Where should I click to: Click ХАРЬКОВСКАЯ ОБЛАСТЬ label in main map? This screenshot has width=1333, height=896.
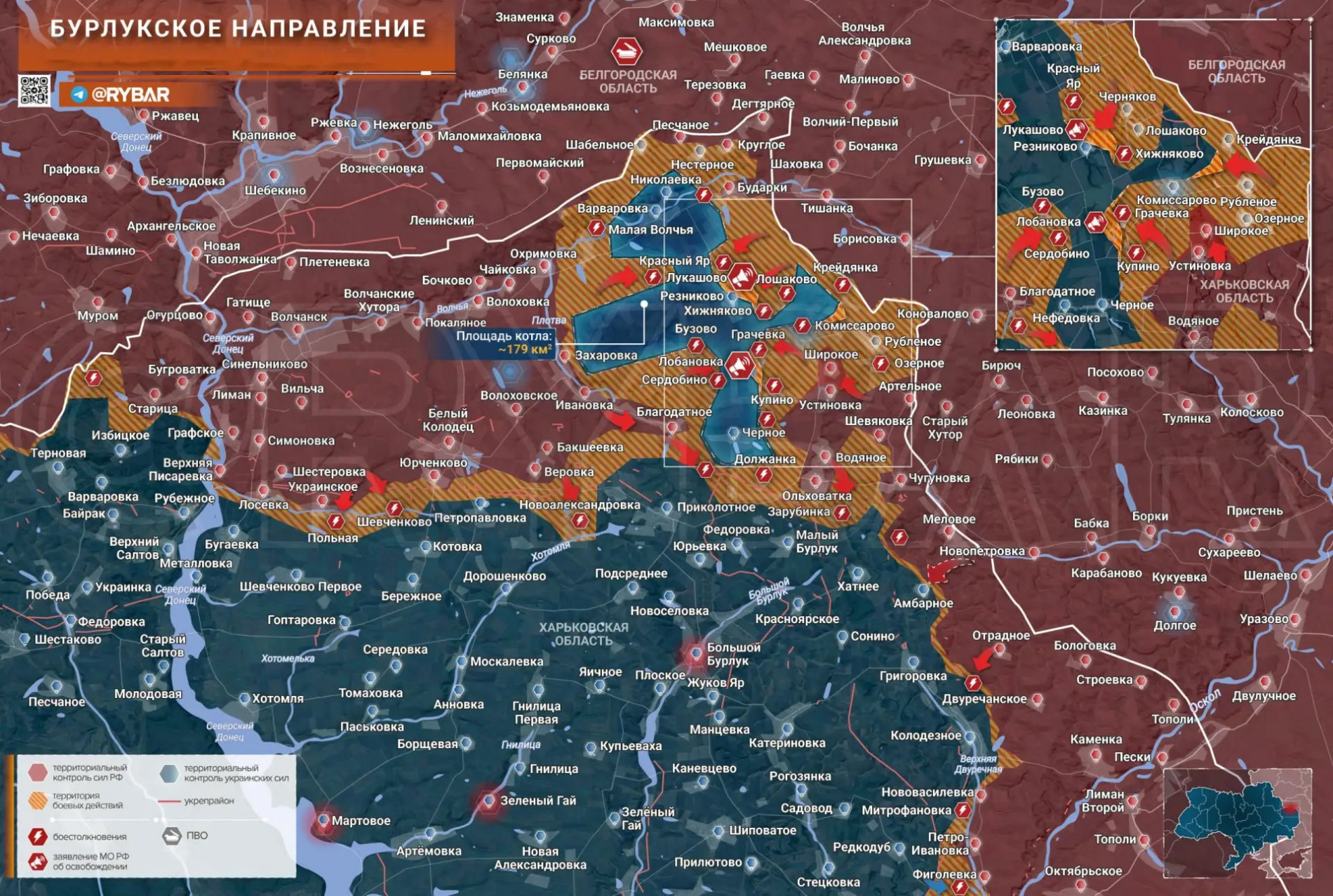pos(584,634)
